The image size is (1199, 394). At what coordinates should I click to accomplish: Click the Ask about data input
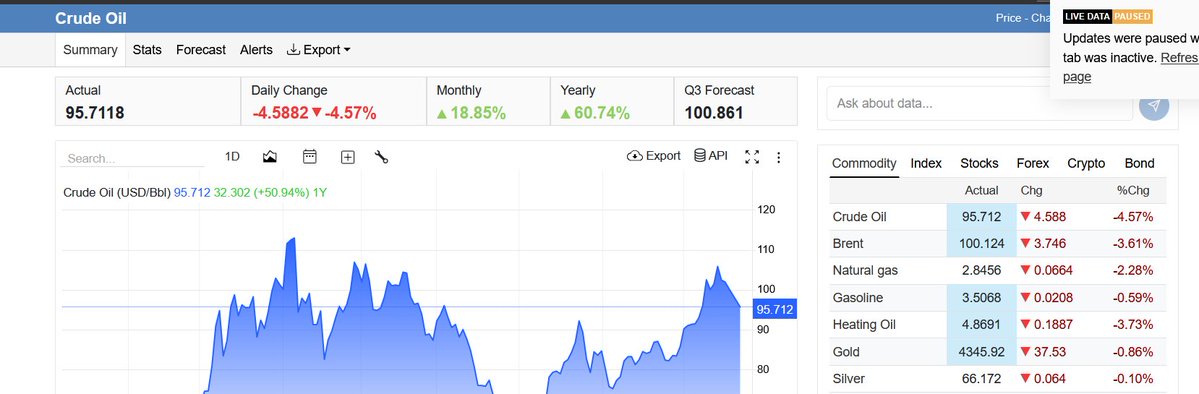[x=980, y=103]
